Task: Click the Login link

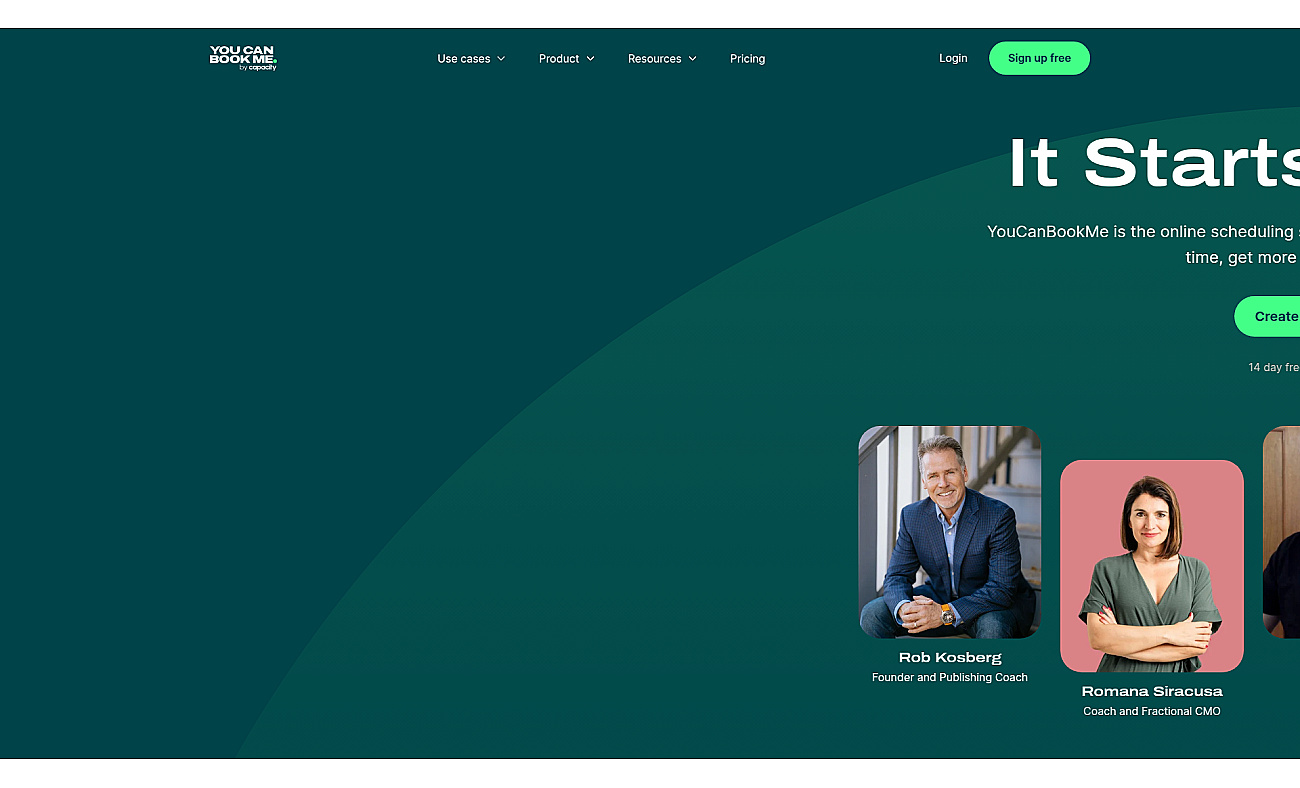Action: coord(953,58)
